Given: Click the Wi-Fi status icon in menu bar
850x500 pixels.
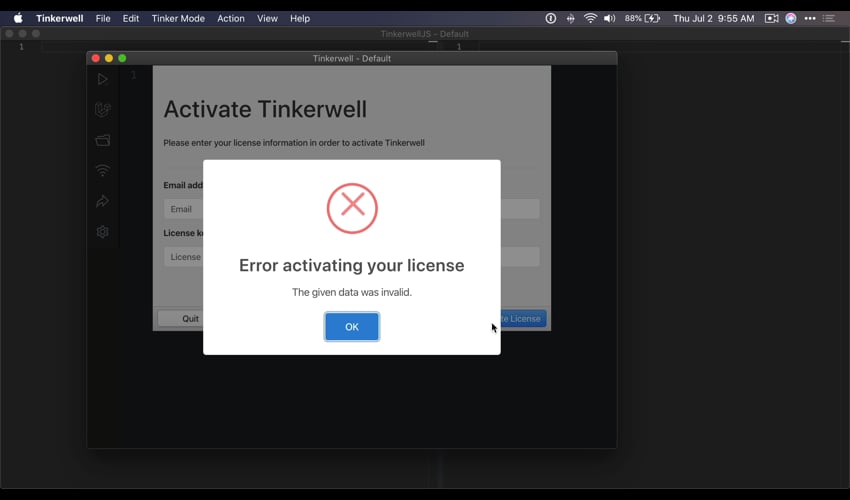Looking at the screenshot, I should pos(590,18).
